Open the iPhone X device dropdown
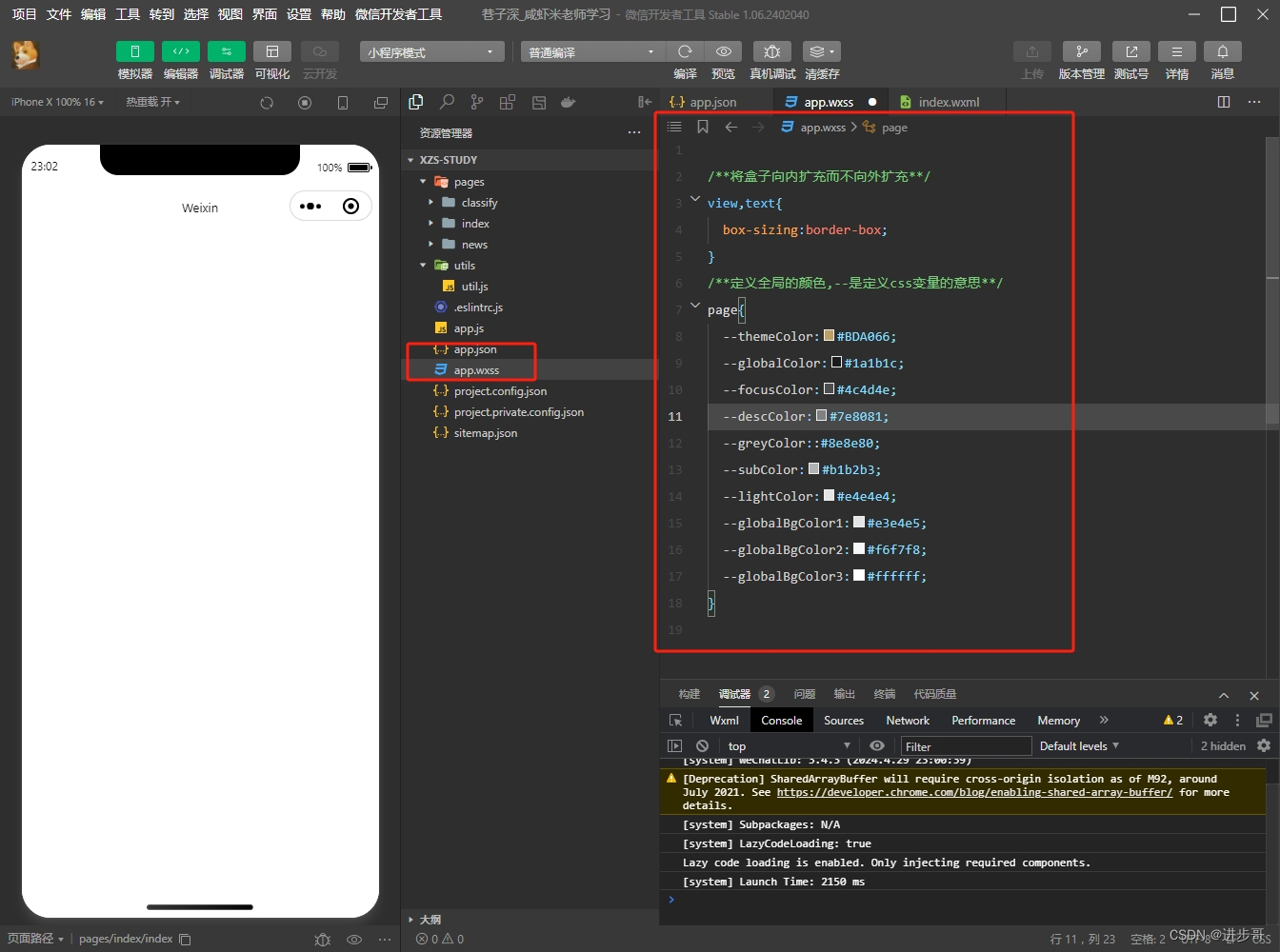The height and width of the screenshot is (952, 1280). coord(57,102)
